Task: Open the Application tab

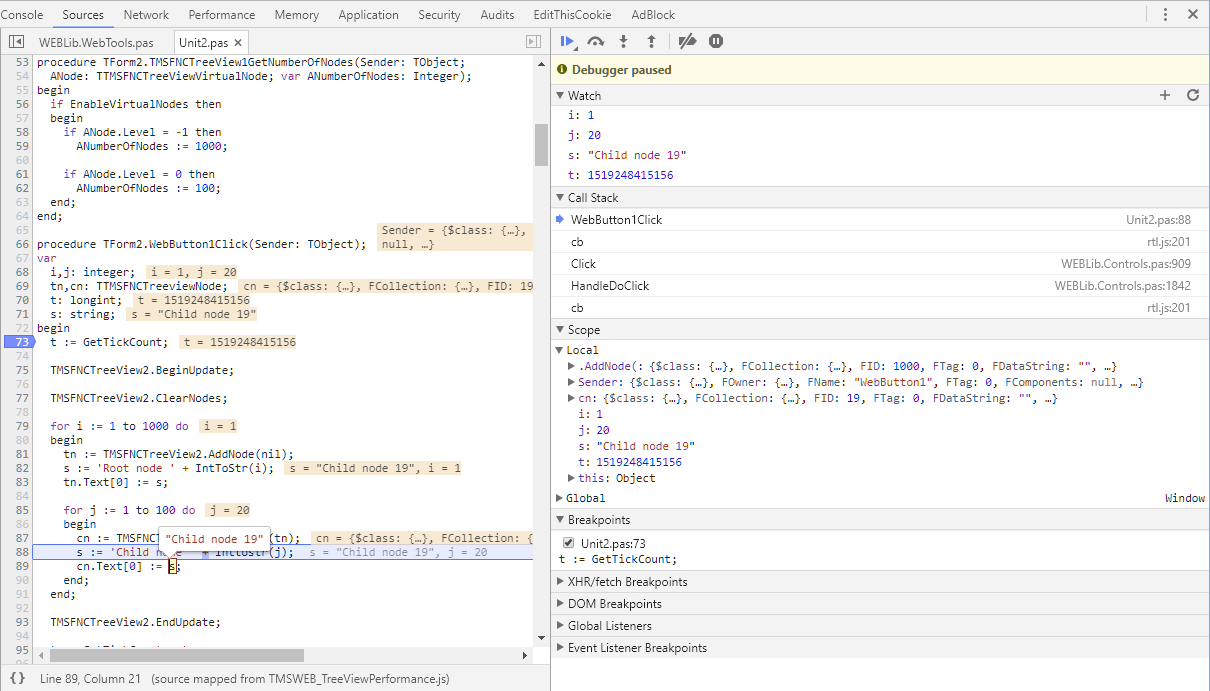Action: coord(368,15)
